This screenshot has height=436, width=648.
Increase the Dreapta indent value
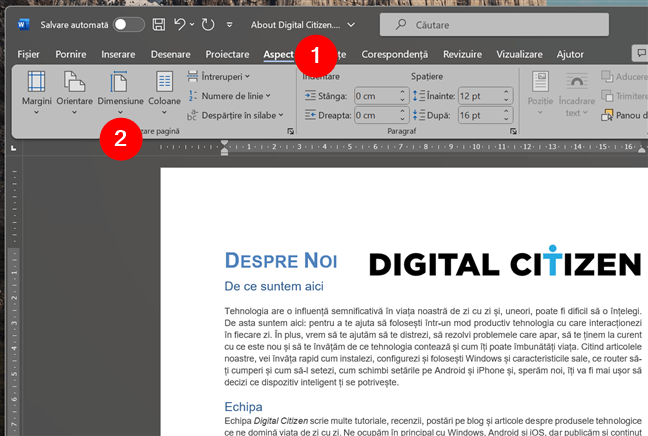403,111
